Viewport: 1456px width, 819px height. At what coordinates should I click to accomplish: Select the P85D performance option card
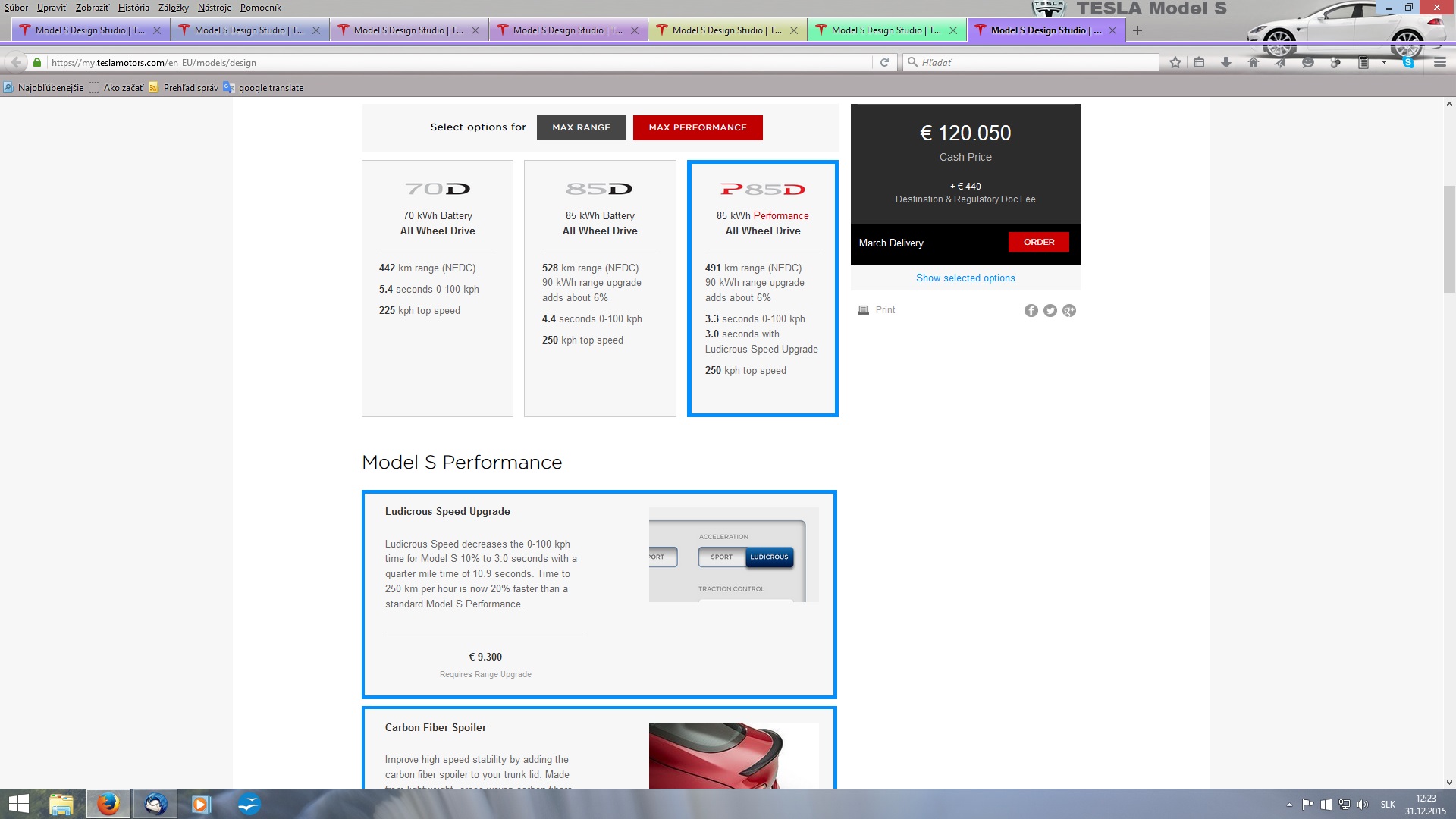click(x=763, y=288)
